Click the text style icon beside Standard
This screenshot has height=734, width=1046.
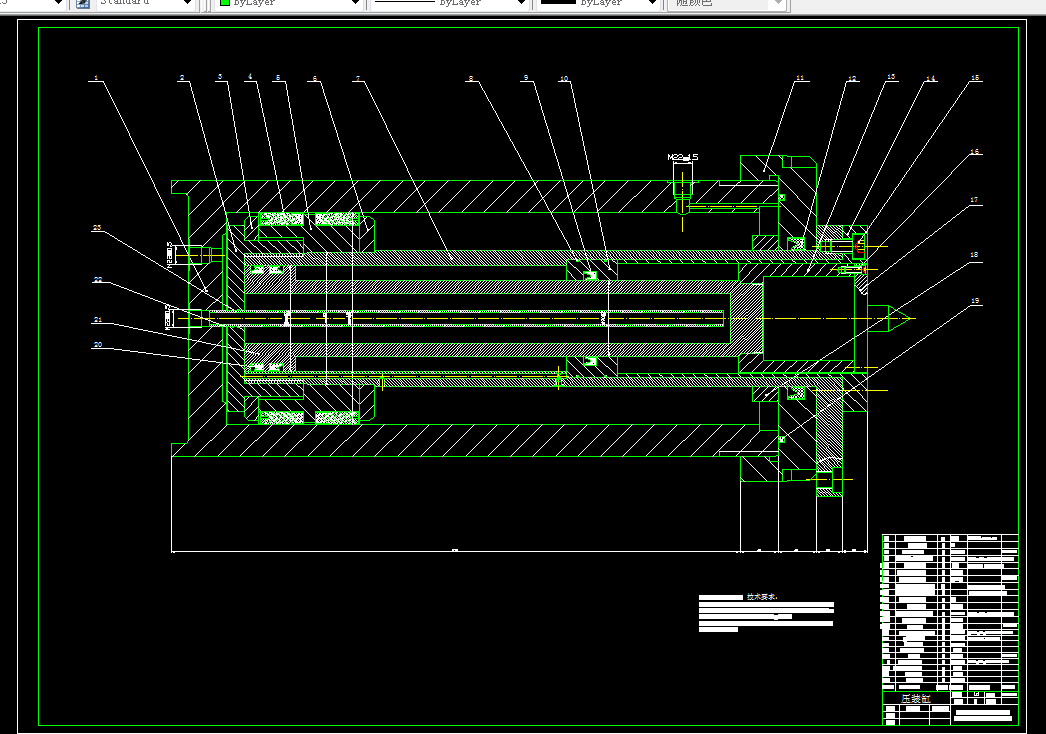tap(81, 4)
